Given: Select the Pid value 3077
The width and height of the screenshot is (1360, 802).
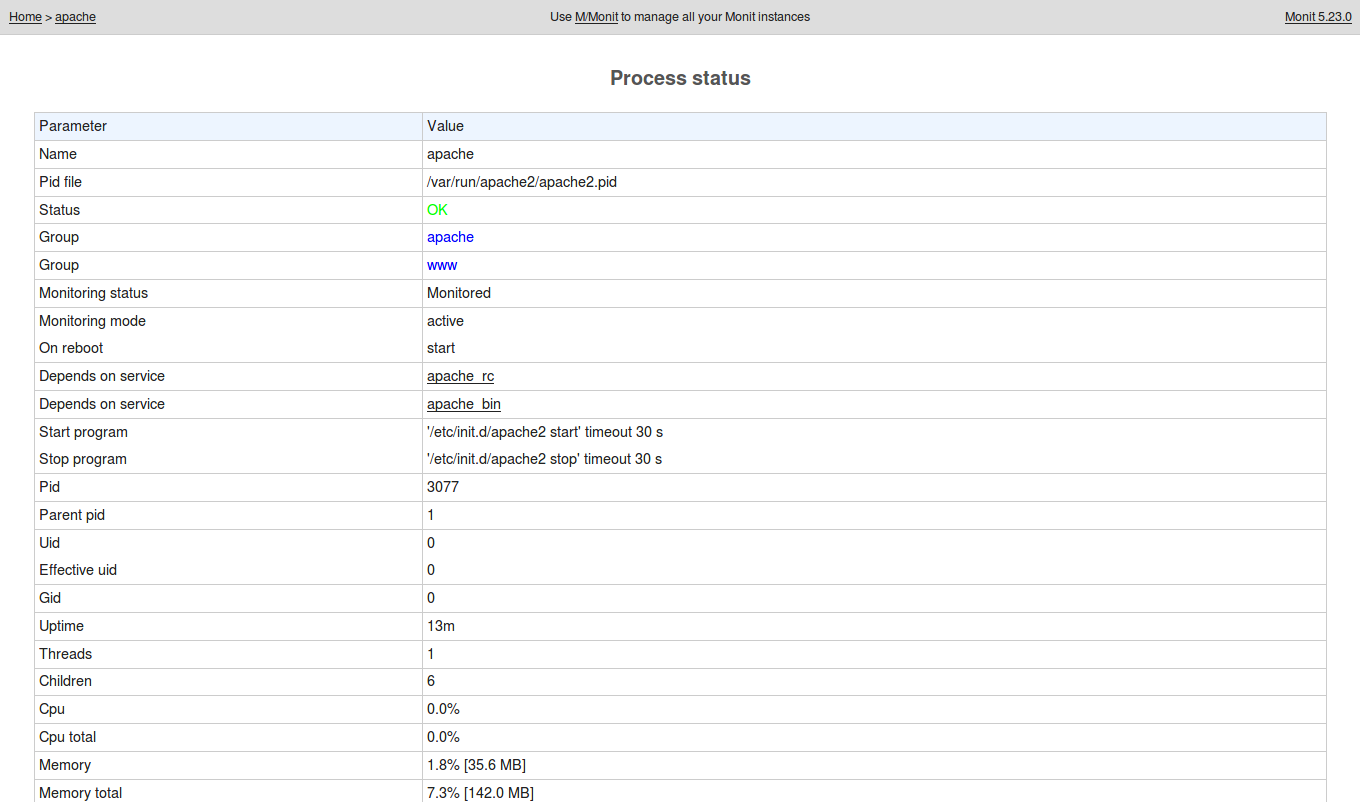Looking at the screenshot, I should (x=443, y=487).
